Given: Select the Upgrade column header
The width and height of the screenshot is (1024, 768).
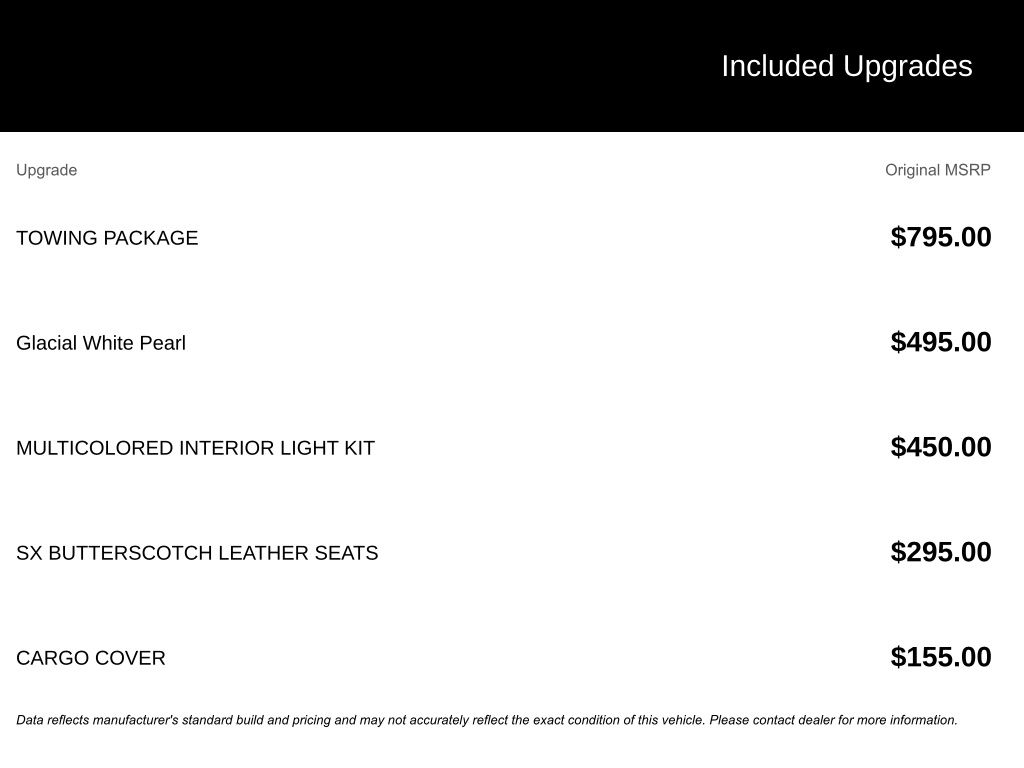Looking at the screenshot, I should click(46, 170).
